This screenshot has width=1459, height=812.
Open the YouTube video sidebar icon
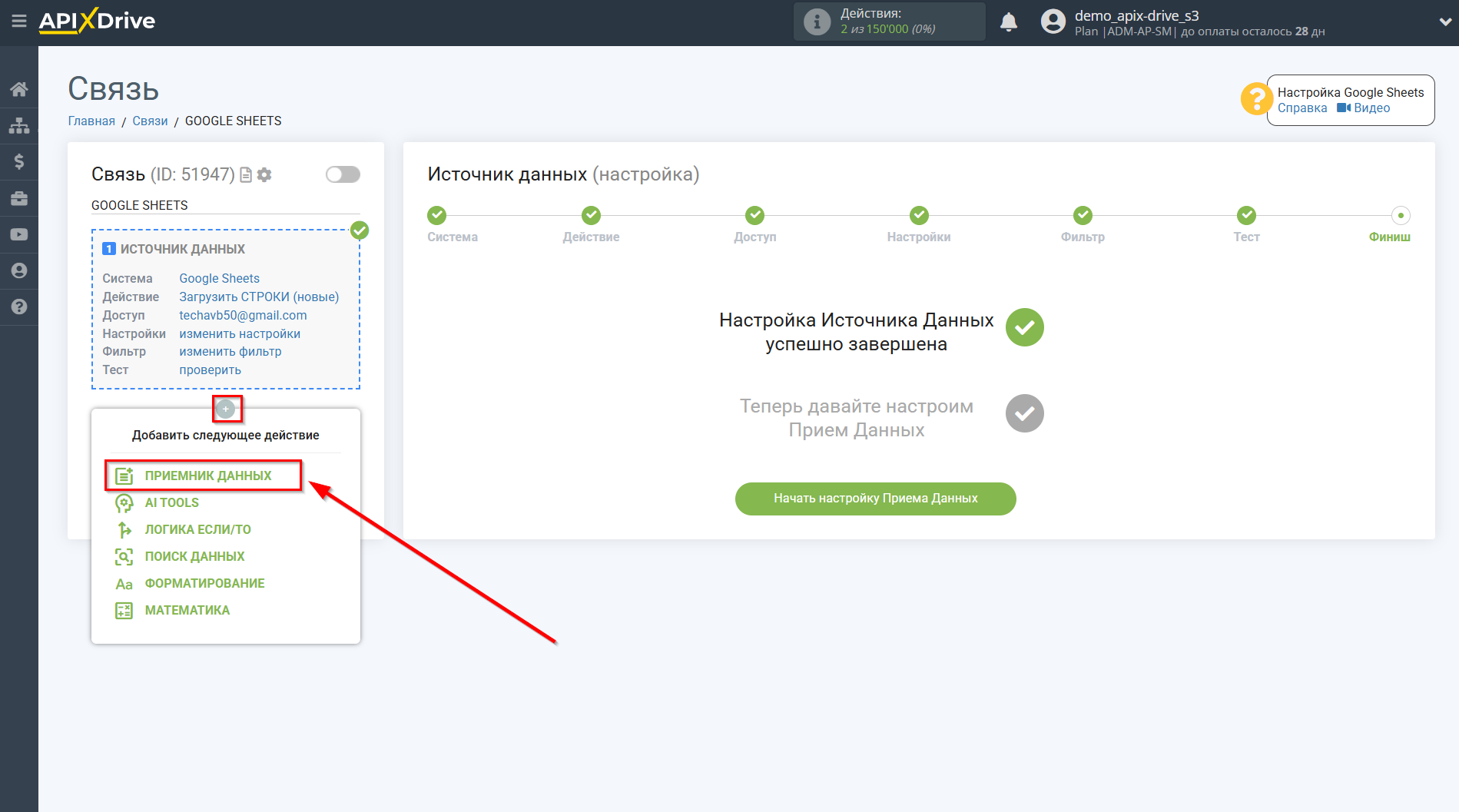click(19, 234)
